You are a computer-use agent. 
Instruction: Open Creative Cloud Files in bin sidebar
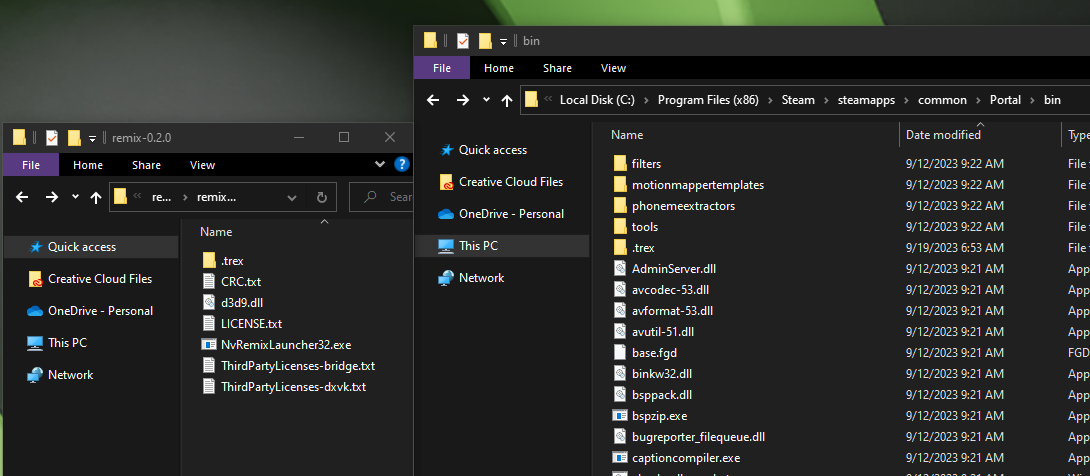pos(510,182)
